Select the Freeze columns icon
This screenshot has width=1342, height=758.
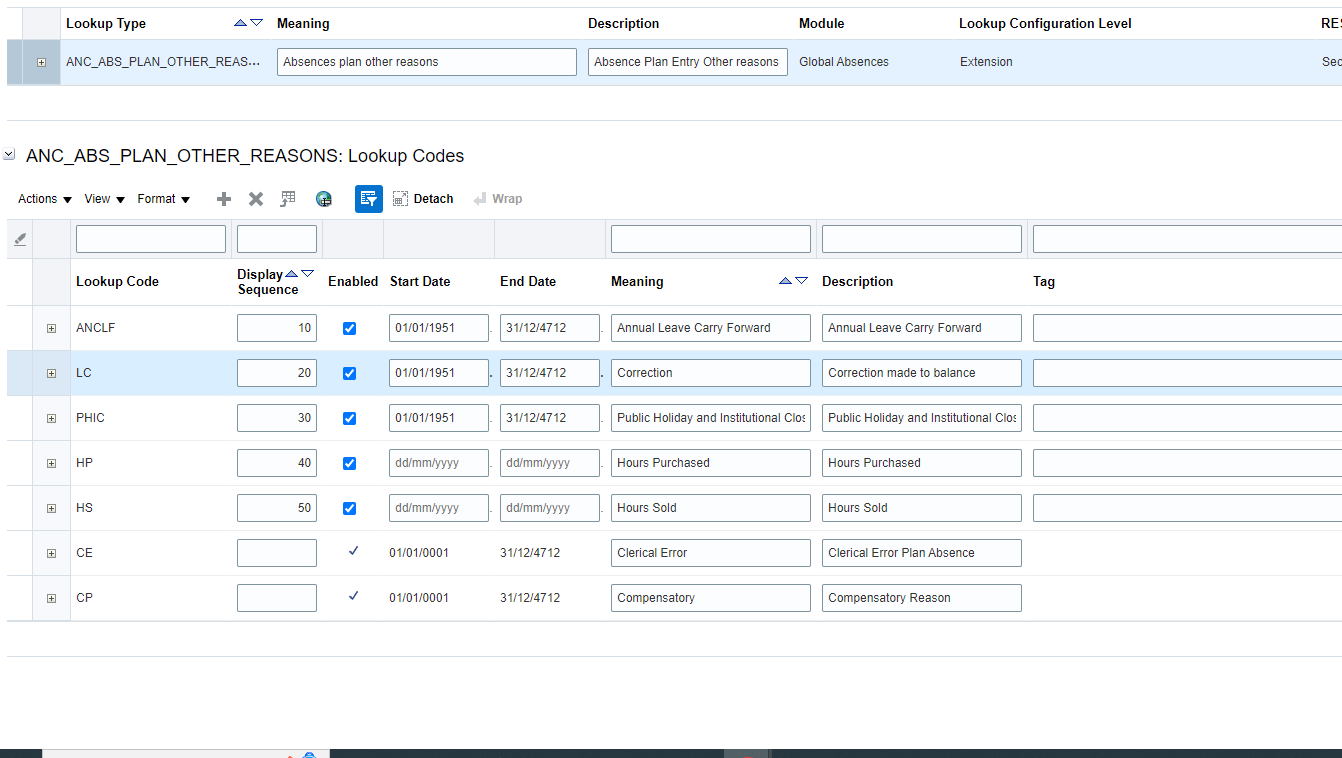point(288,198)
